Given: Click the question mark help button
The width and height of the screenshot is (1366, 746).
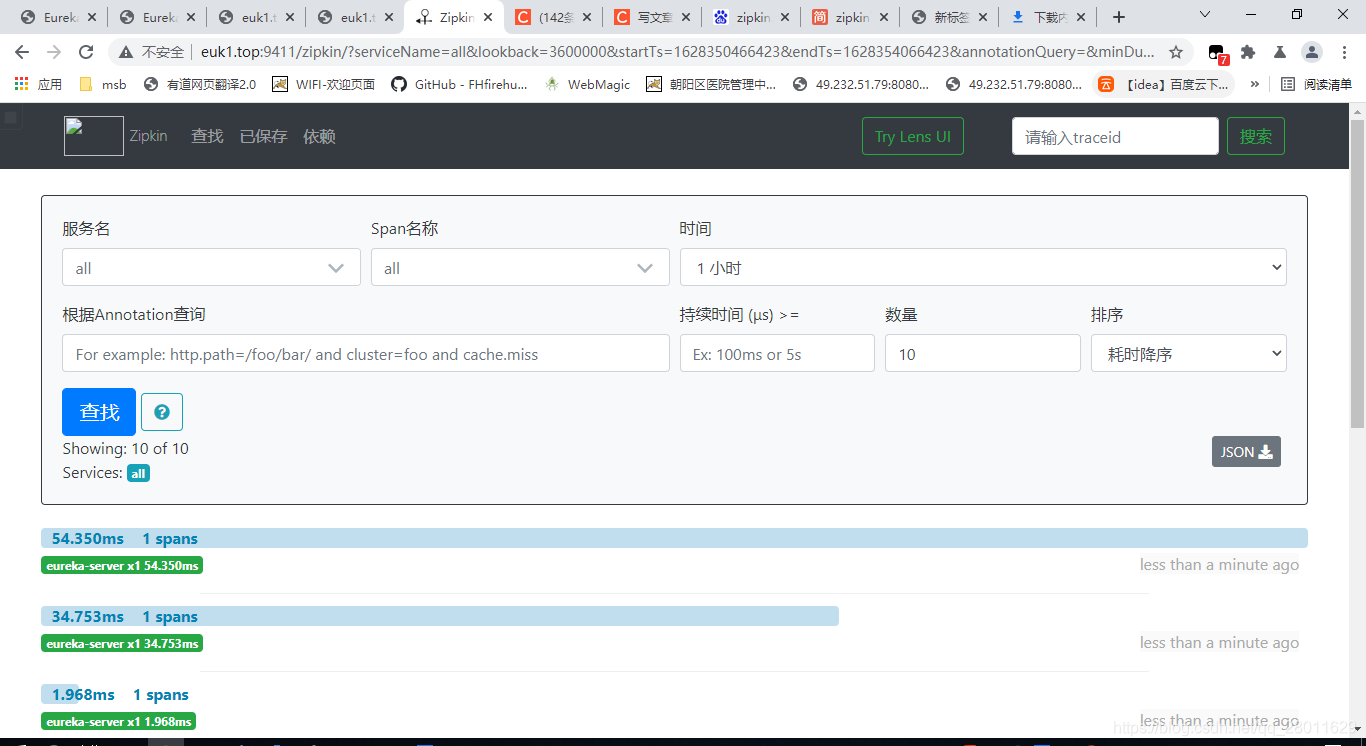Looking at the screenshot, I should point(162,412).
